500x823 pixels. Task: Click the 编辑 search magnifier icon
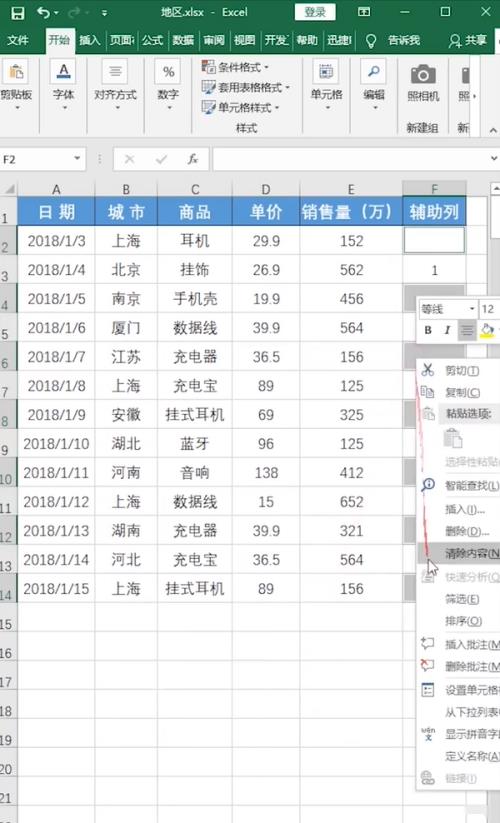pos(374,71)
